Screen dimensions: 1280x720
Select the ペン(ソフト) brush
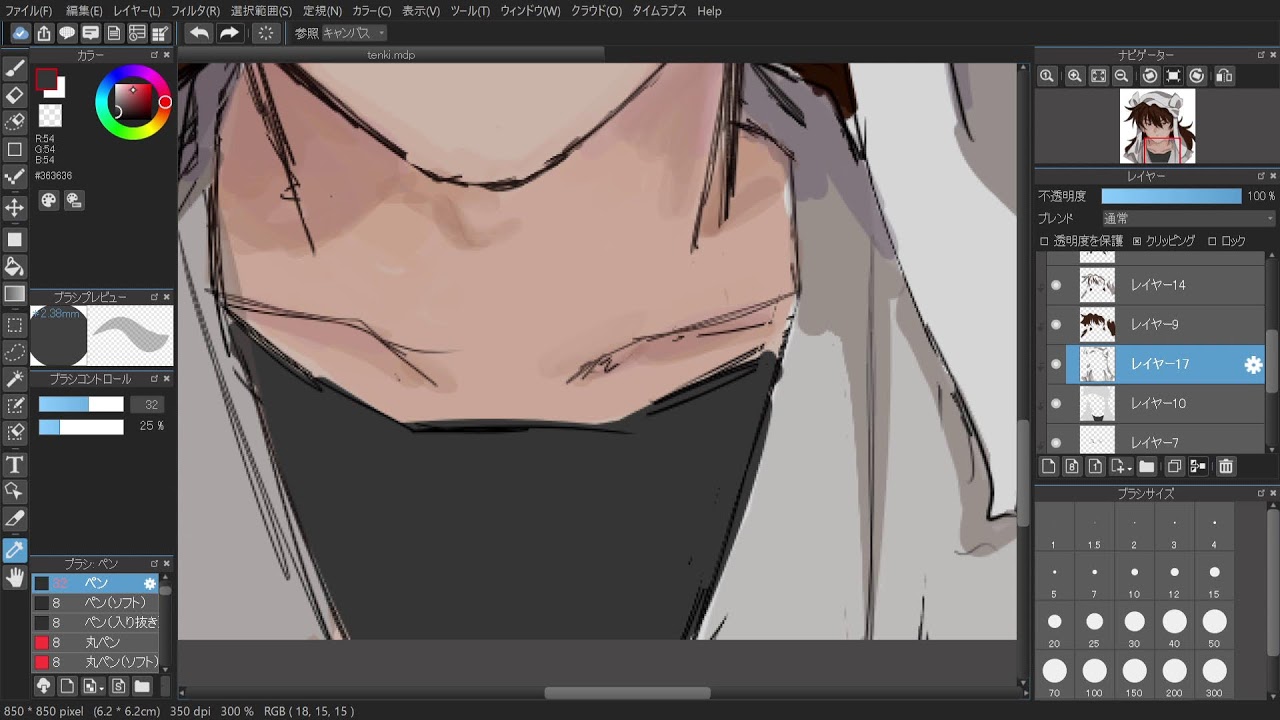point(96,603)
